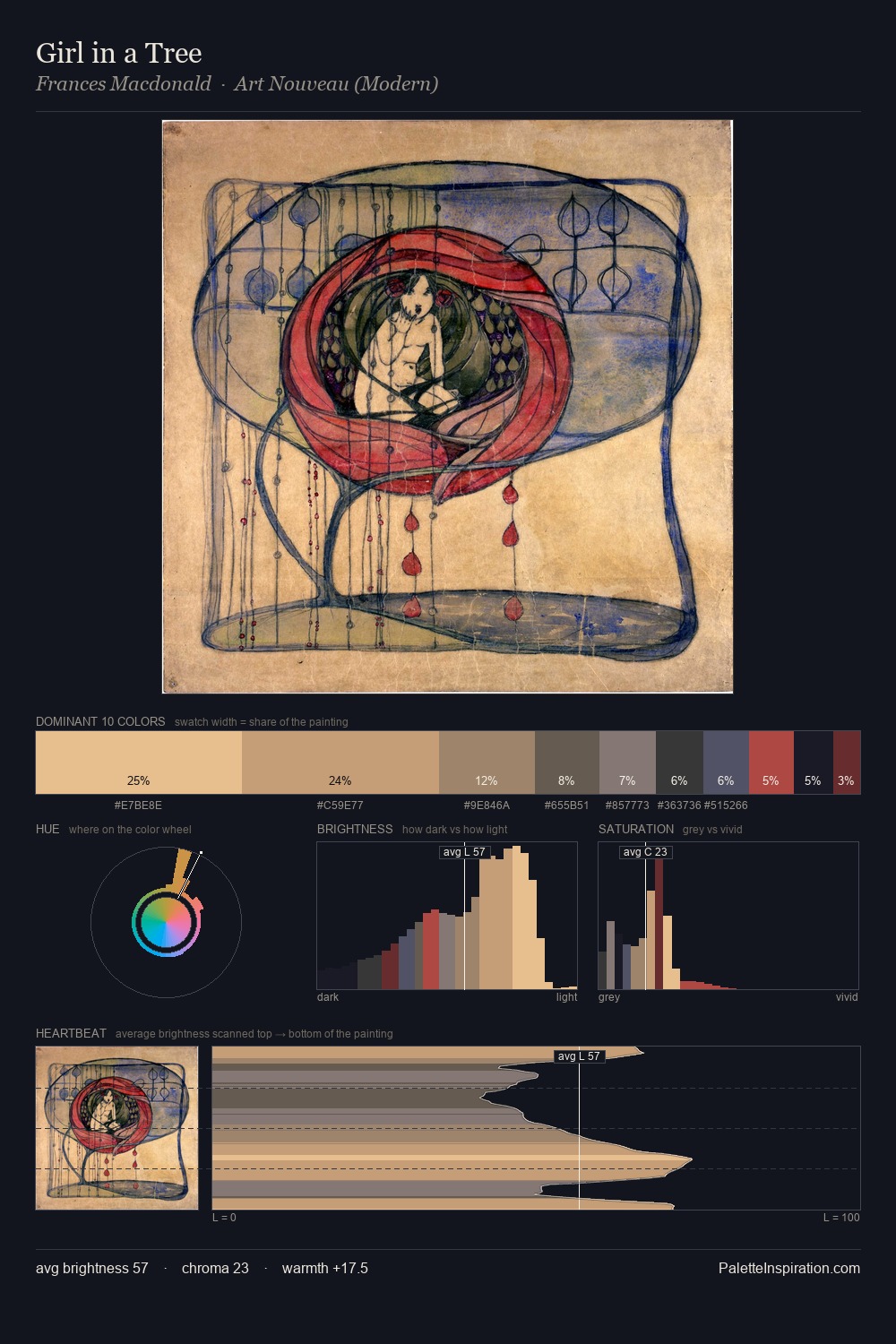Click the avg C 23 label in Saturation
This screenshot has width=896, height=1344.
[x=645, y=852]
